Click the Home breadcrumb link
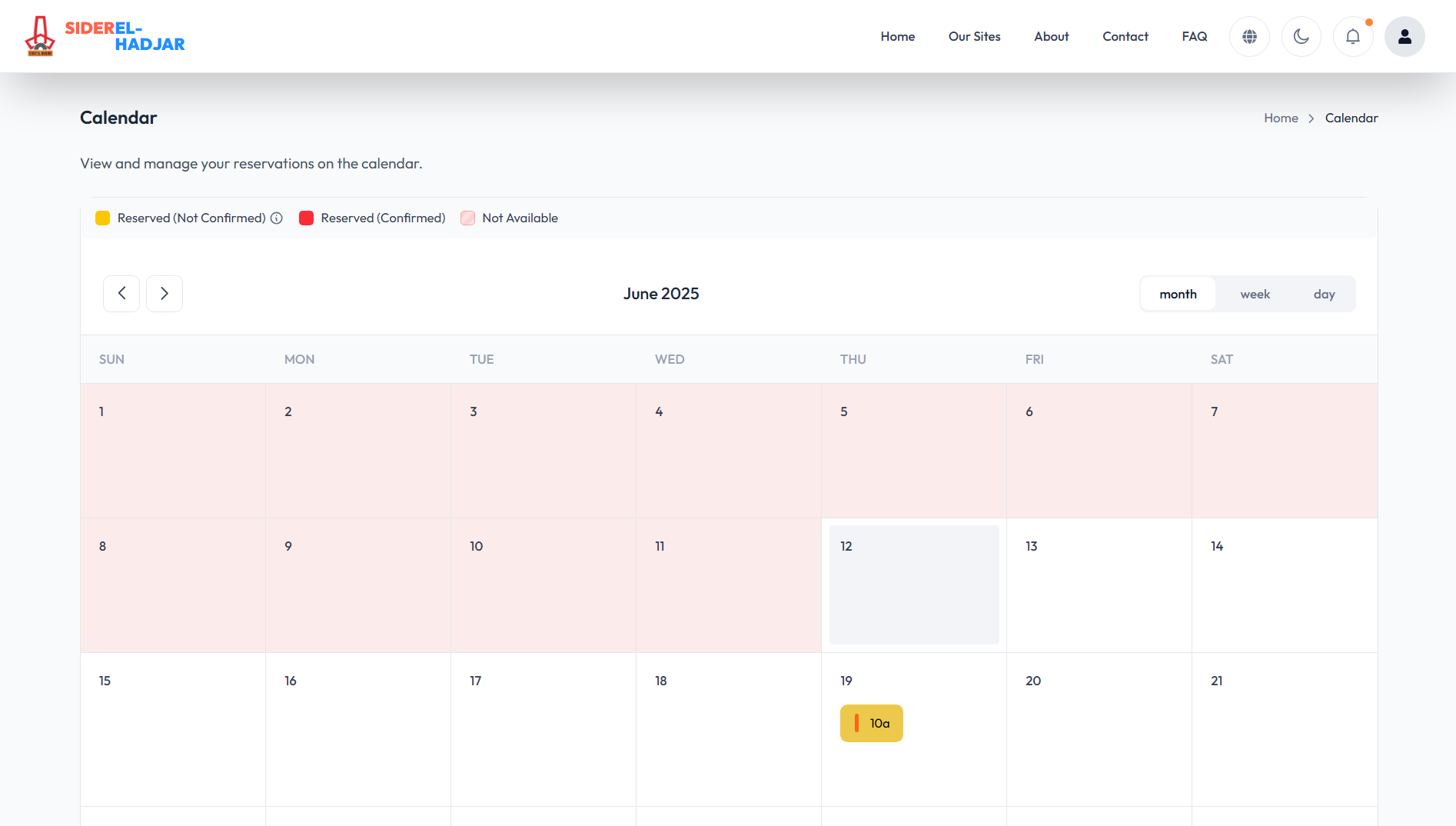The height and width of the screenshot is (826, 1456). (1280, 118)
